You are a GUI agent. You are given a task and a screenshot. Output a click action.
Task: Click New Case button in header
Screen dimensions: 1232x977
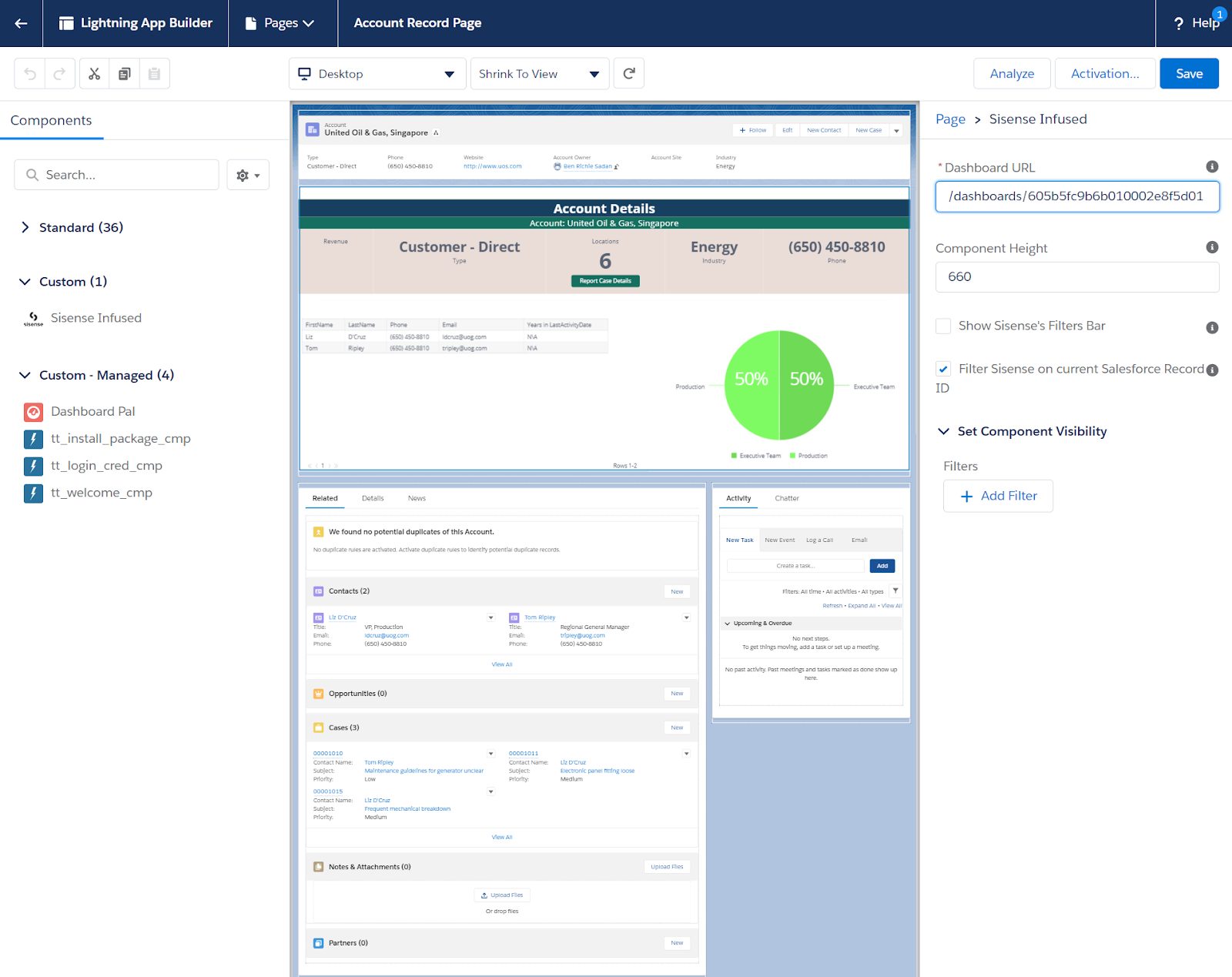coord(869,131)
